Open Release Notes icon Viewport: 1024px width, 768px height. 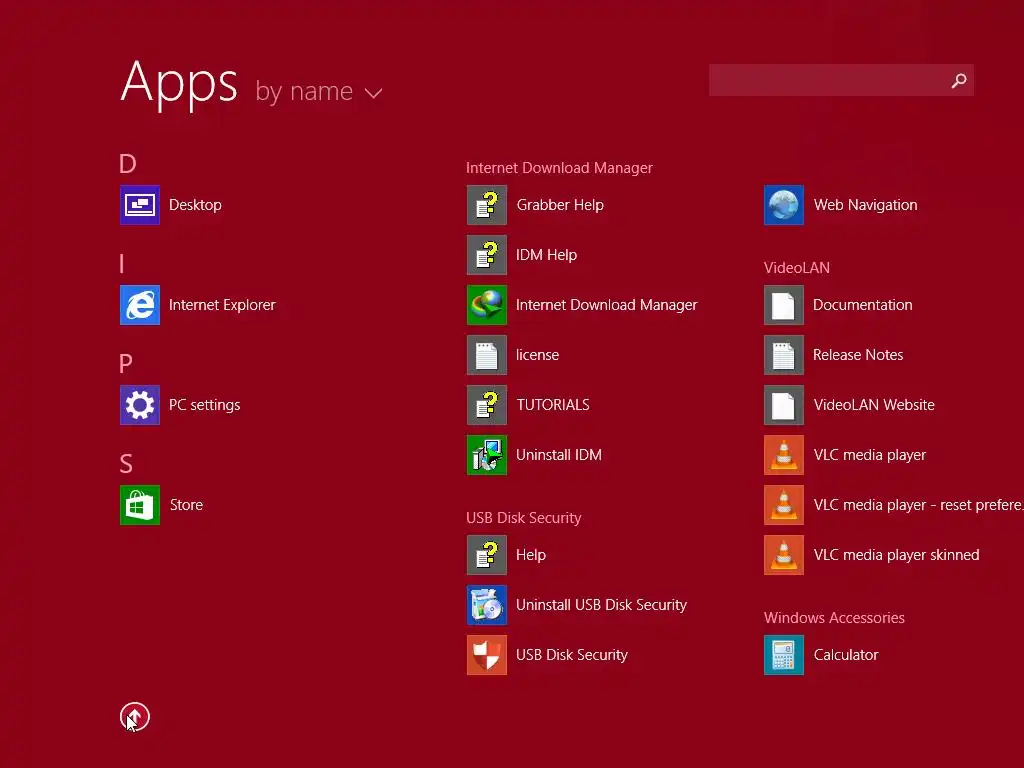click(x=784, y=355)
